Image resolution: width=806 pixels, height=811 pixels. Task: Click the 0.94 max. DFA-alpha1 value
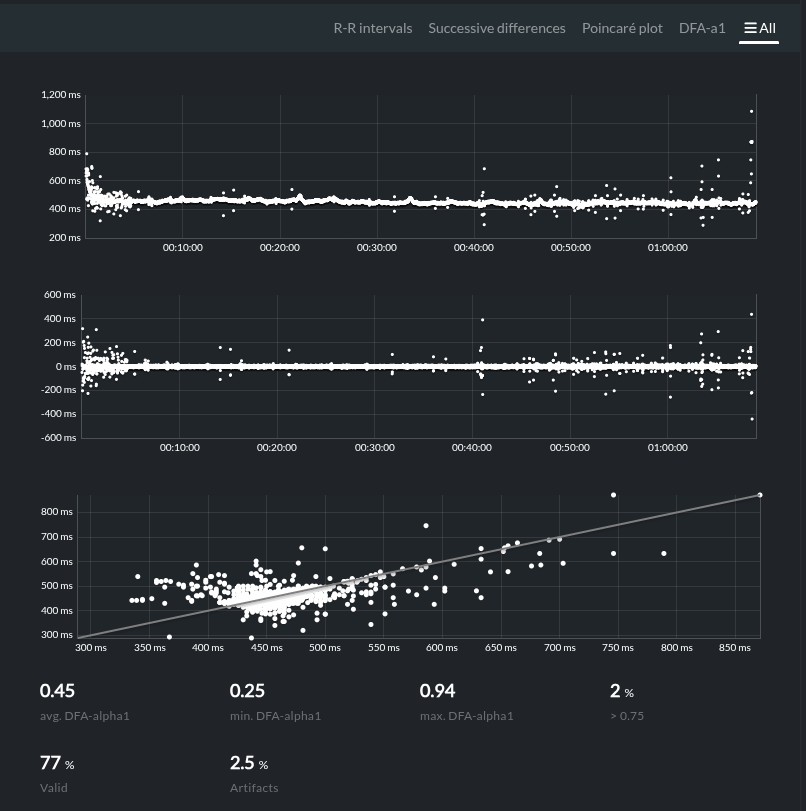(438, 691)
